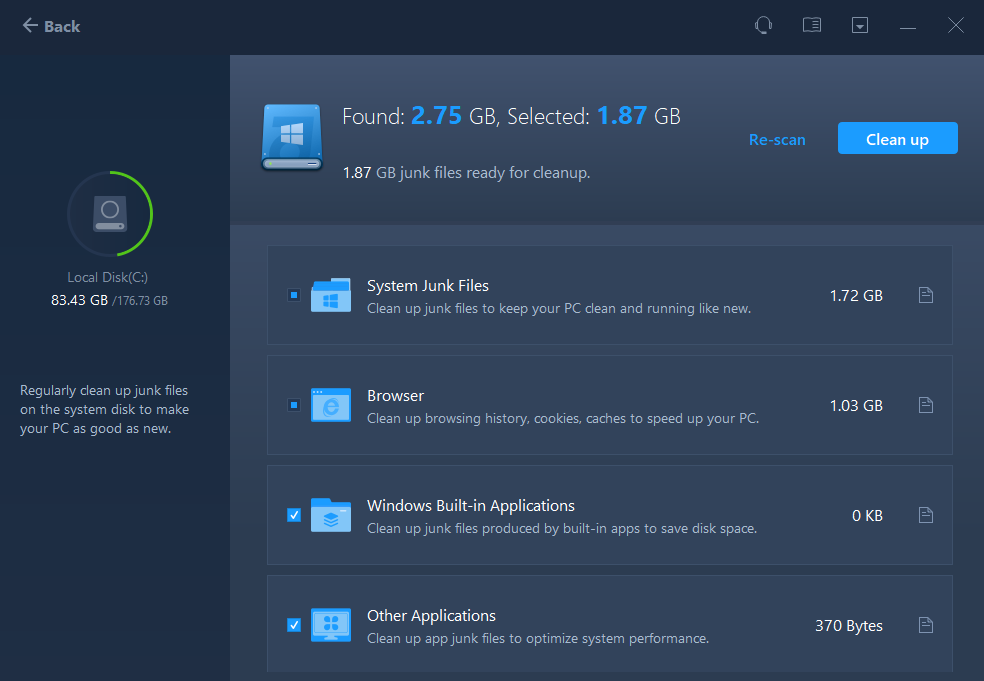View details icon for System Junk Files
Viewport: 984px width, 681px height.
pyautogui.click(x=926, y=295)
